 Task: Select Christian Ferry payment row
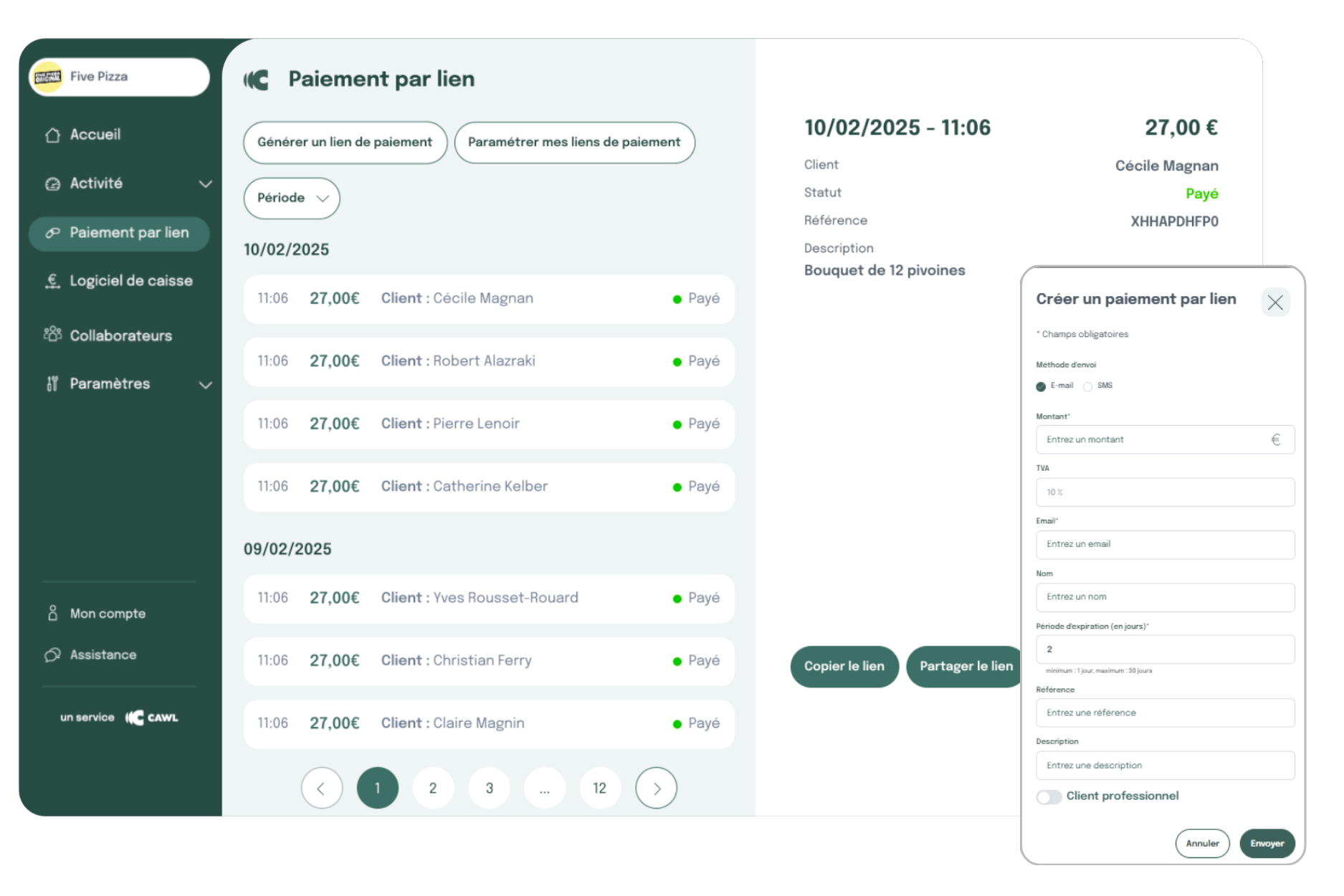[489, 662]
